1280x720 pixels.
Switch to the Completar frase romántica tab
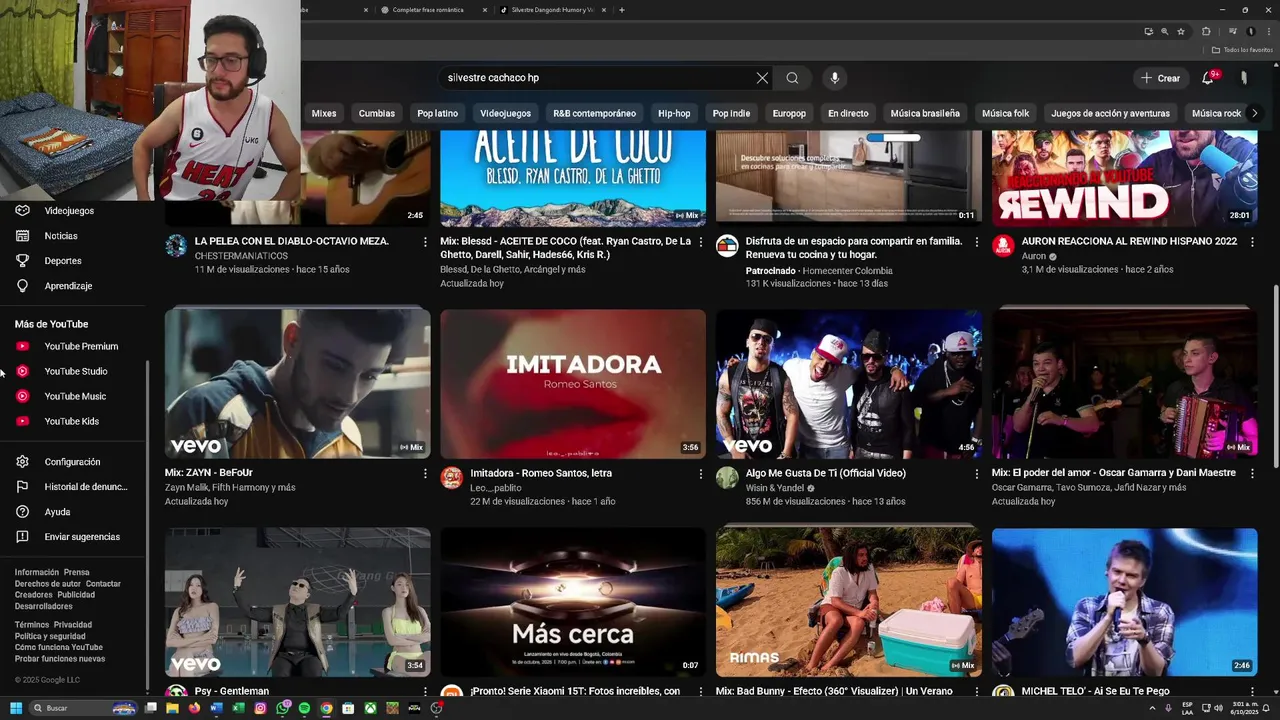pyautogui.click(x=428, y=10)
